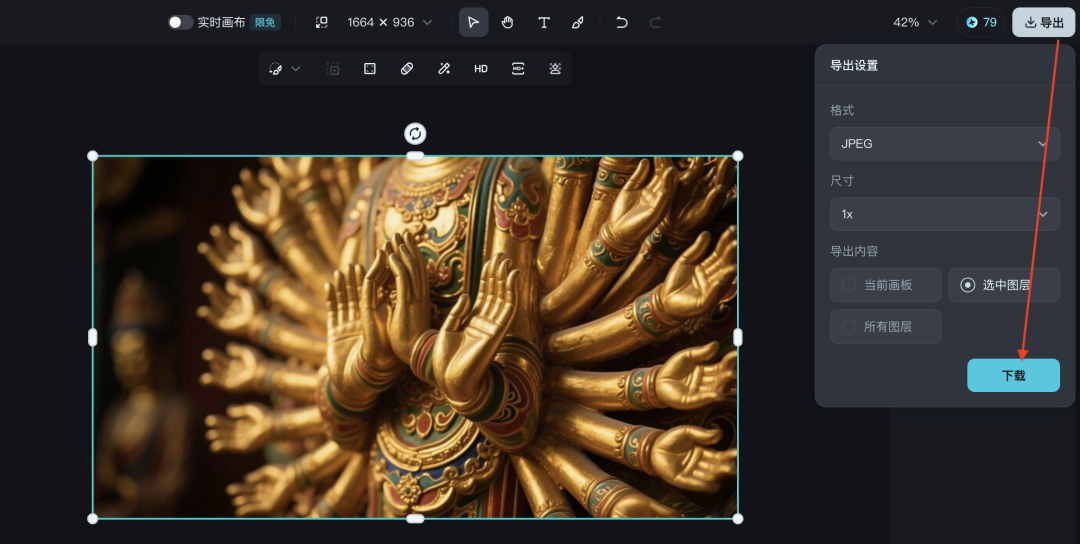The width and height of the screenshot is (1080, 544).
Task: Click the HD upscale icon
Action: click(x=481, y=69)
